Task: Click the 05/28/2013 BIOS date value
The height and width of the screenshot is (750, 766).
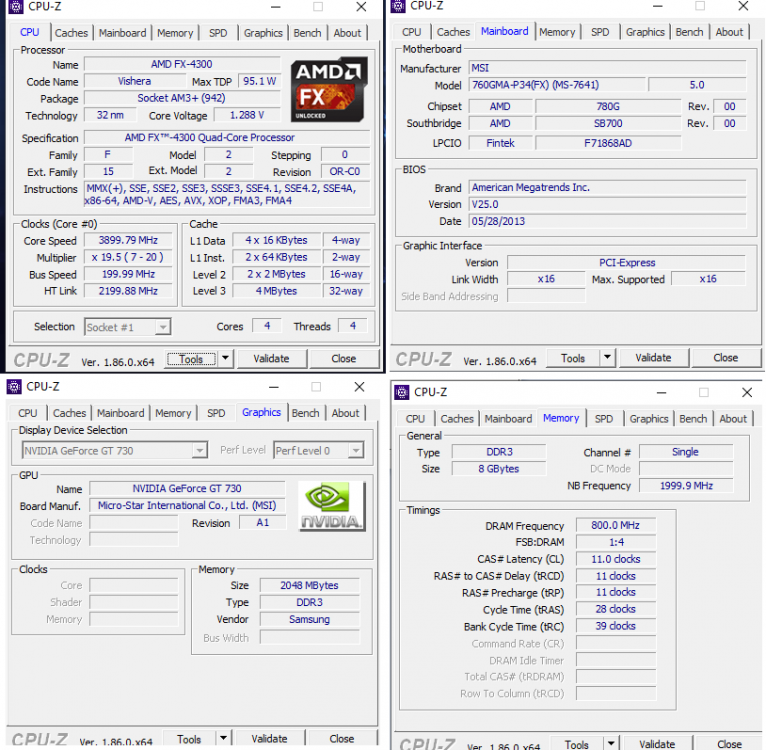Action: point(607,221)
